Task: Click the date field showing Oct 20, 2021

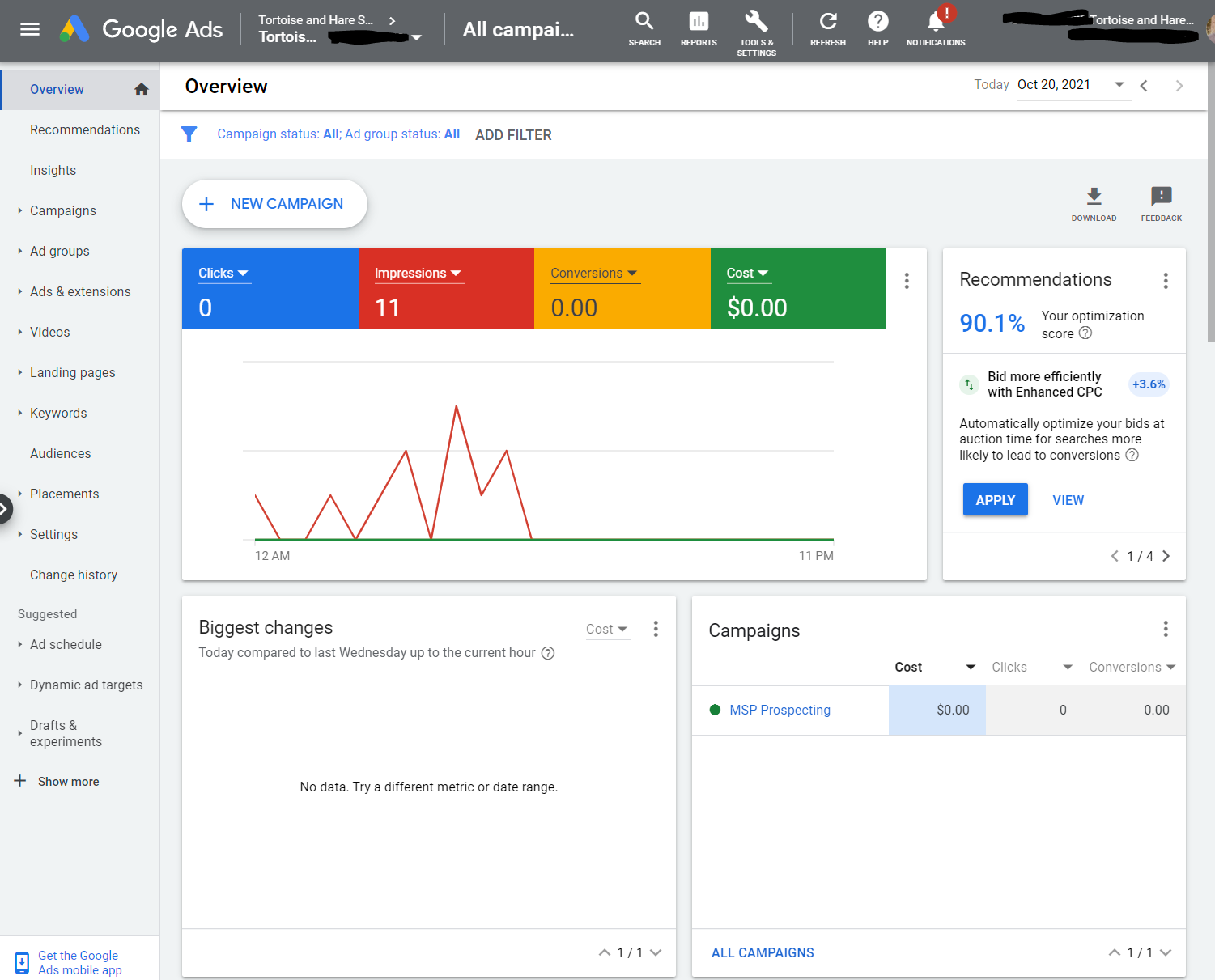Action: click(x=1054, y=84)
